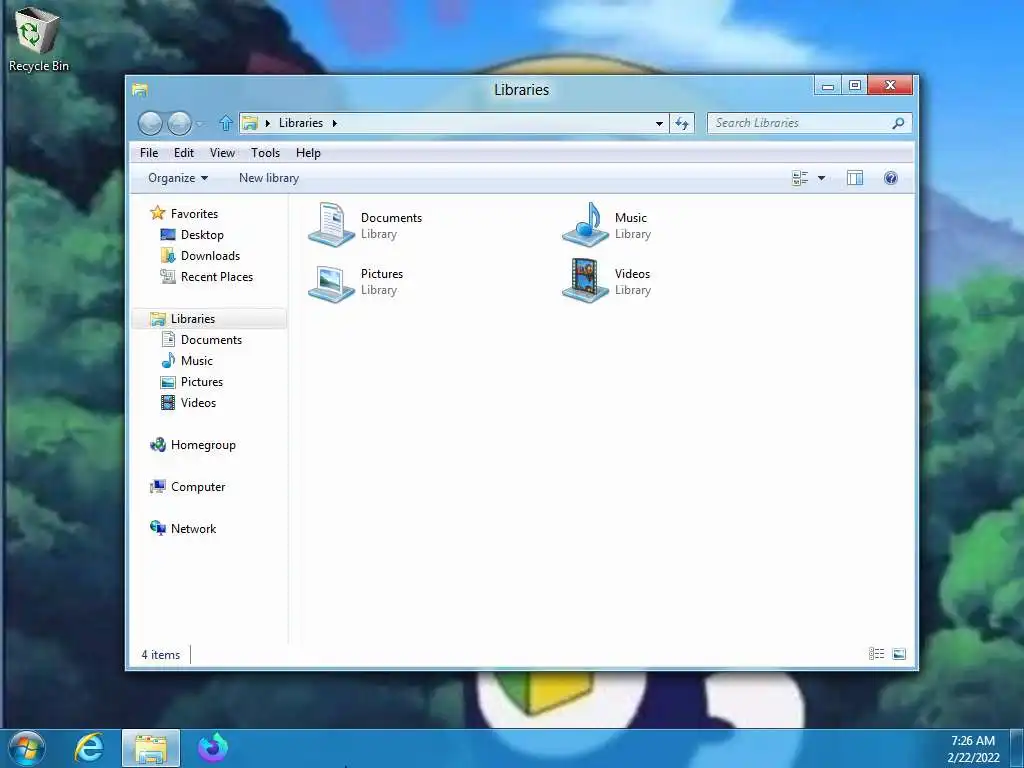This screenshot has height=768, width=1024.
Task: Click the Start button orb
Action: (x=26, y=748)
